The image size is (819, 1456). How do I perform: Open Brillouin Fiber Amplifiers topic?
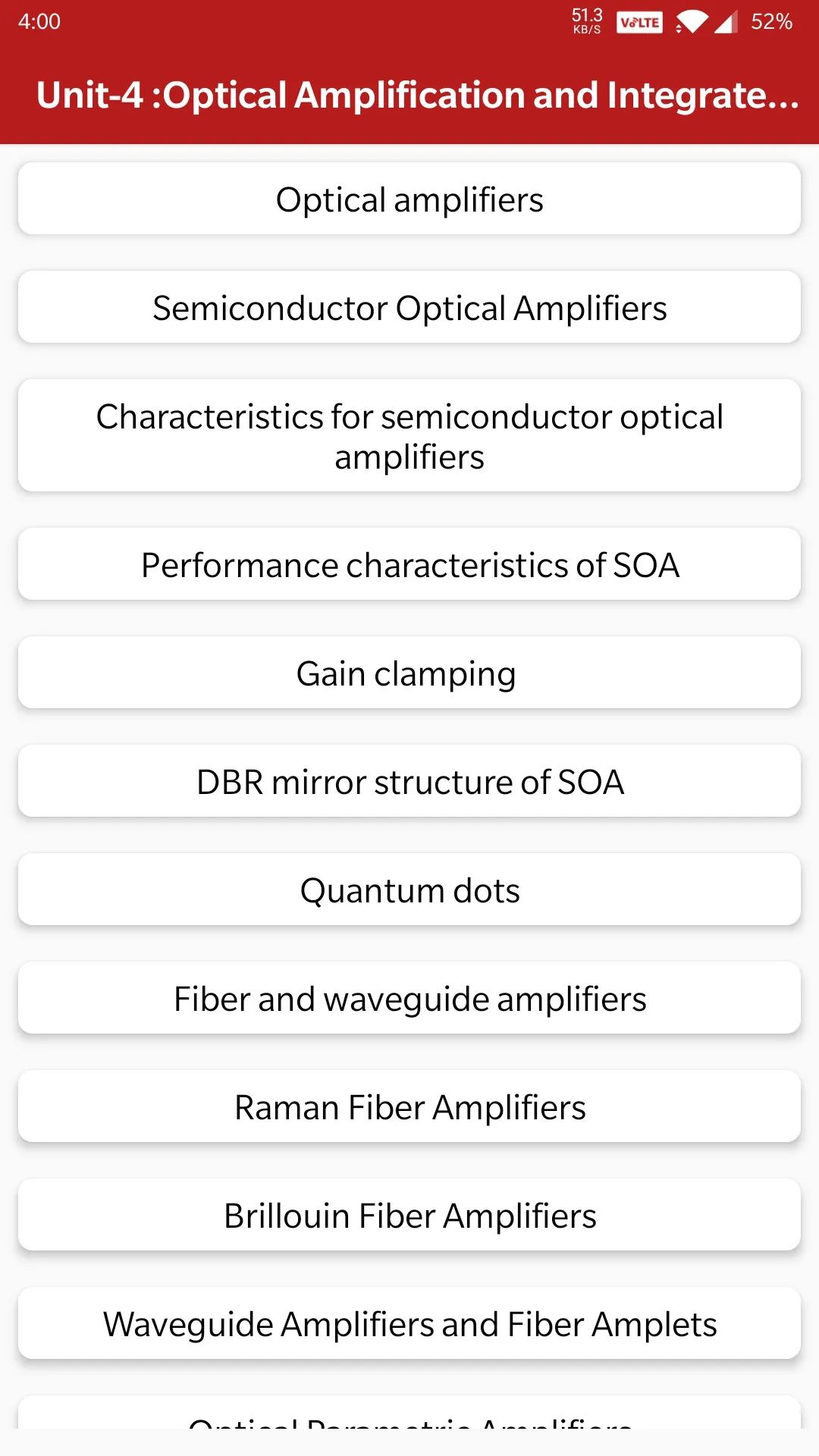point(409,1215)
